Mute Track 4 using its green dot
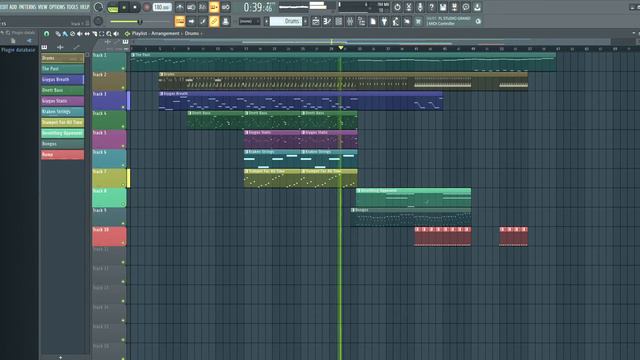This screenshot has height=360, width=640. click(x=123, y=127)
